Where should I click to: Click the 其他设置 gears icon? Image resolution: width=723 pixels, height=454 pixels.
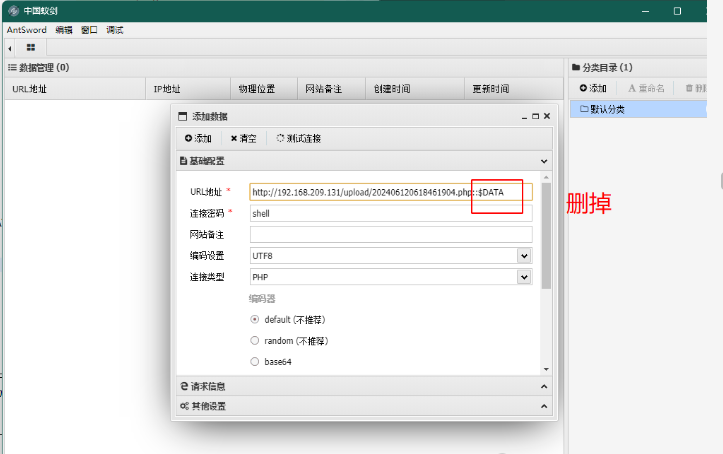pos(184,406)
